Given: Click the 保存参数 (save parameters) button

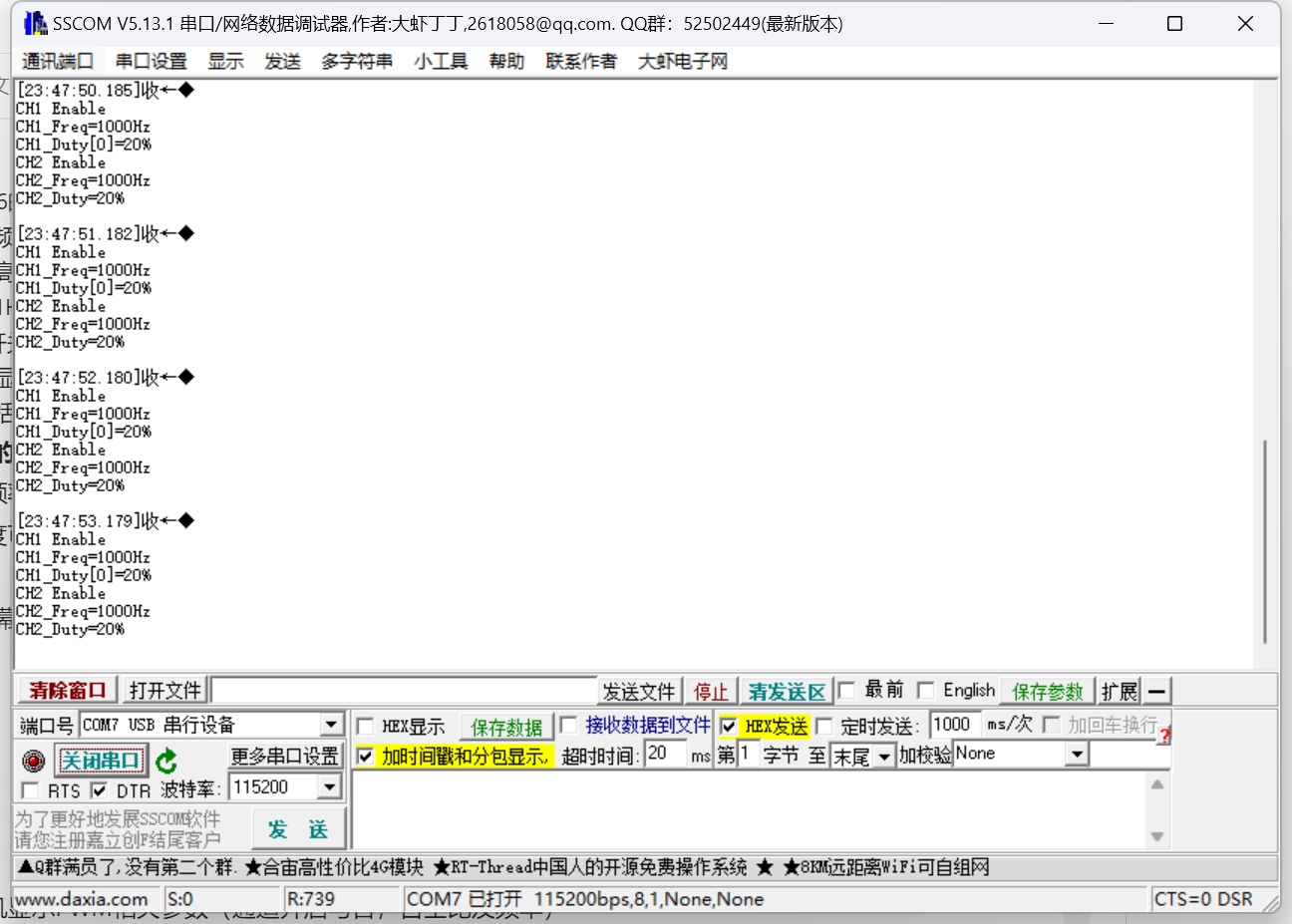Looking at the screenshot, I should coord(1047,690).
